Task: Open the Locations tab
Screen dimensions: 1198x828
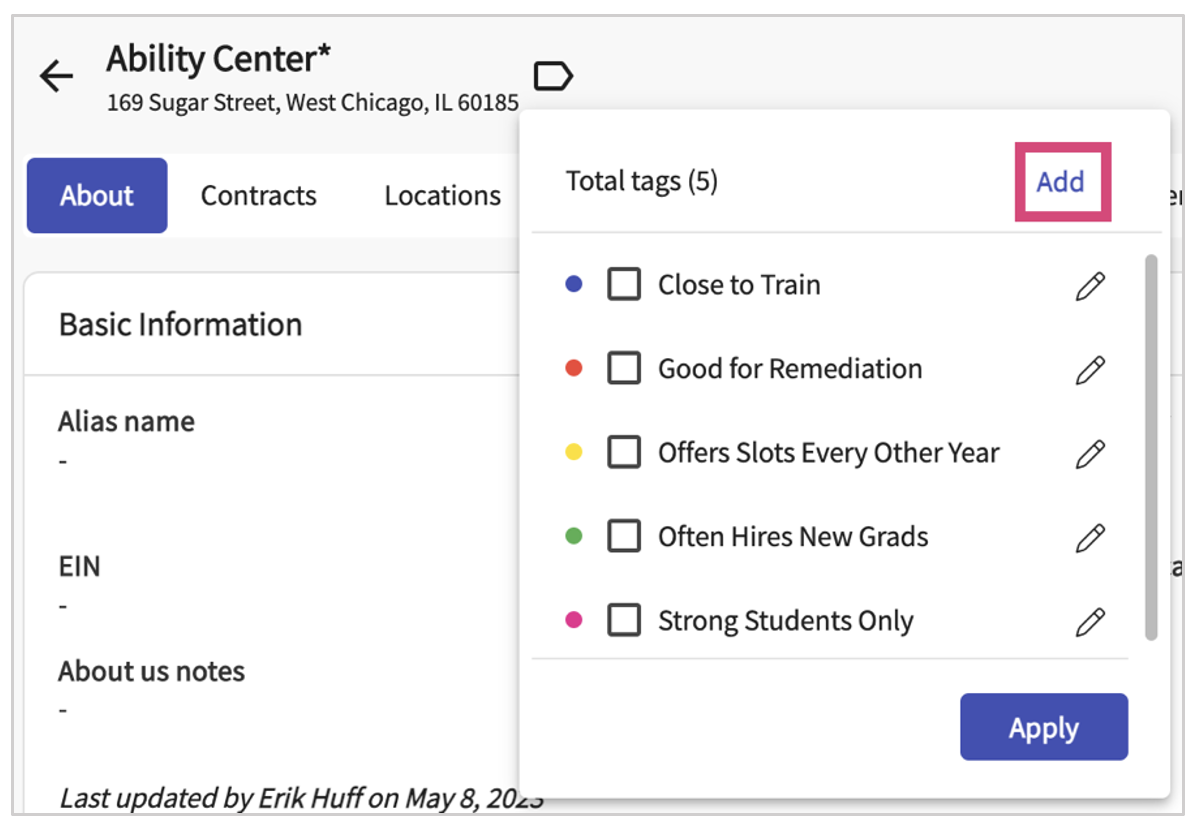Action: click(x=442, y=196)
